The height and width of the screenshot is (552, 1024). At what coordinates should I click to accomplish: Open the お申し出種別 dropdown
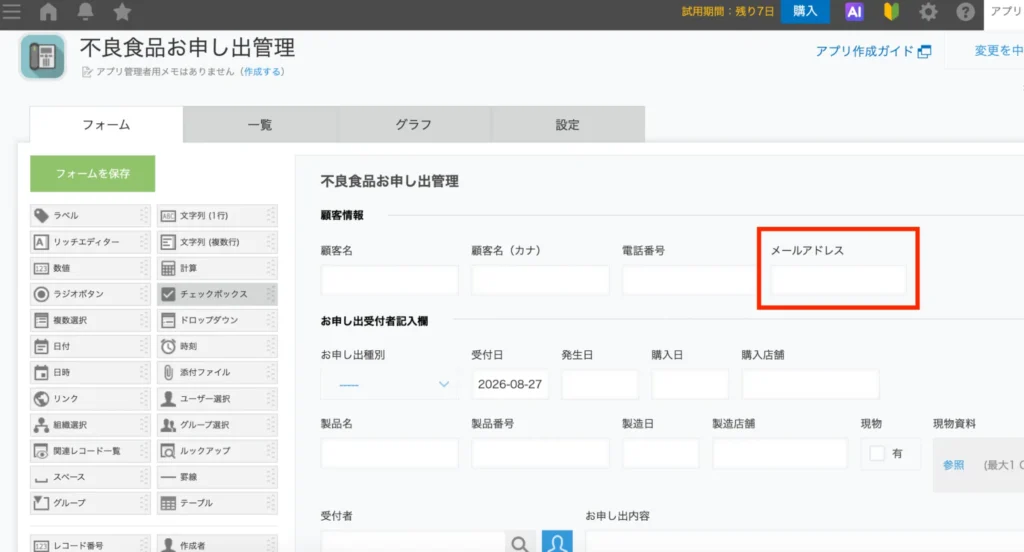(x=390, y=384)
